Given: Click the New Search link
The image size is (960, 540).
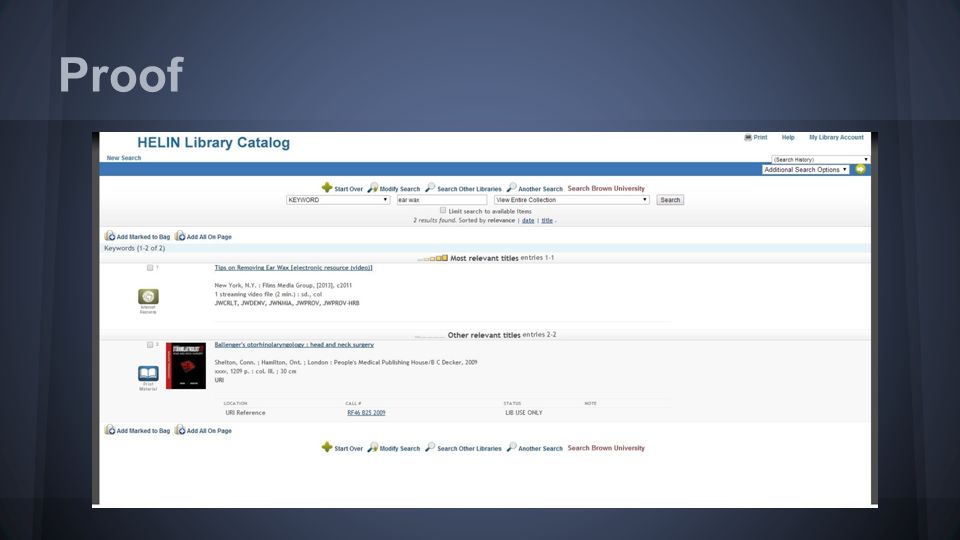Looking at the screenshot, I should (x=124, y=158).
